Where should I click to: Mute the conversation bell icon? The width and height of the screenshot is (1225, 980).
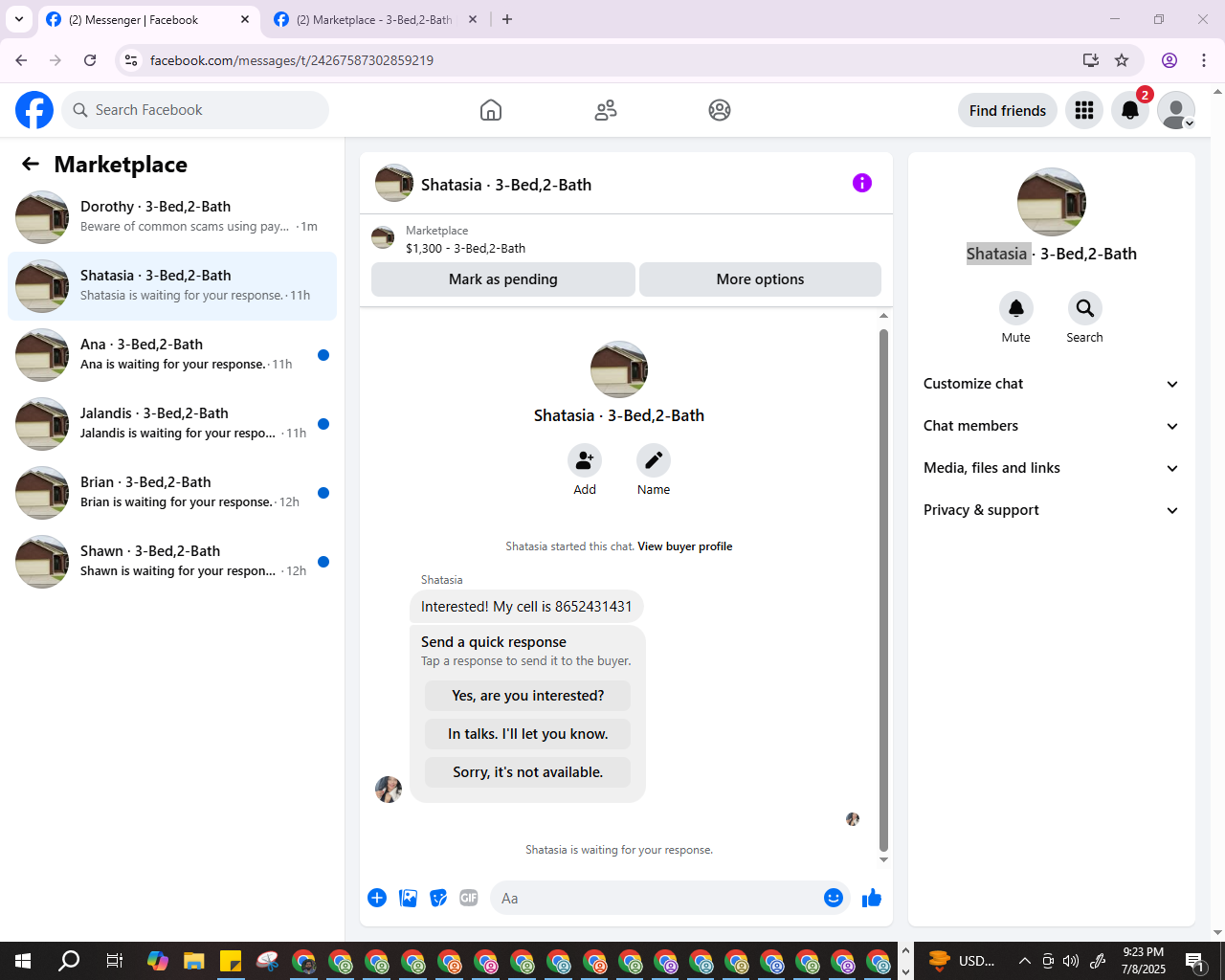(x=1016, y=308)
